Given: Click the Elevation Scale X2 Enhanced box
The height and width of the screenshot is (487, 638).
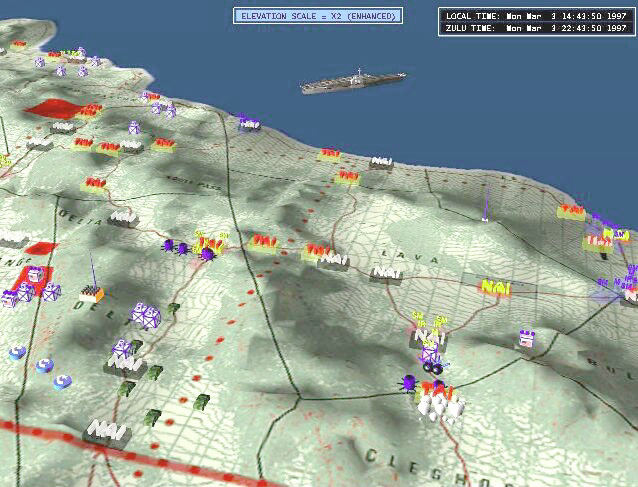Looking at the screenshot, I should pos(318,16).
